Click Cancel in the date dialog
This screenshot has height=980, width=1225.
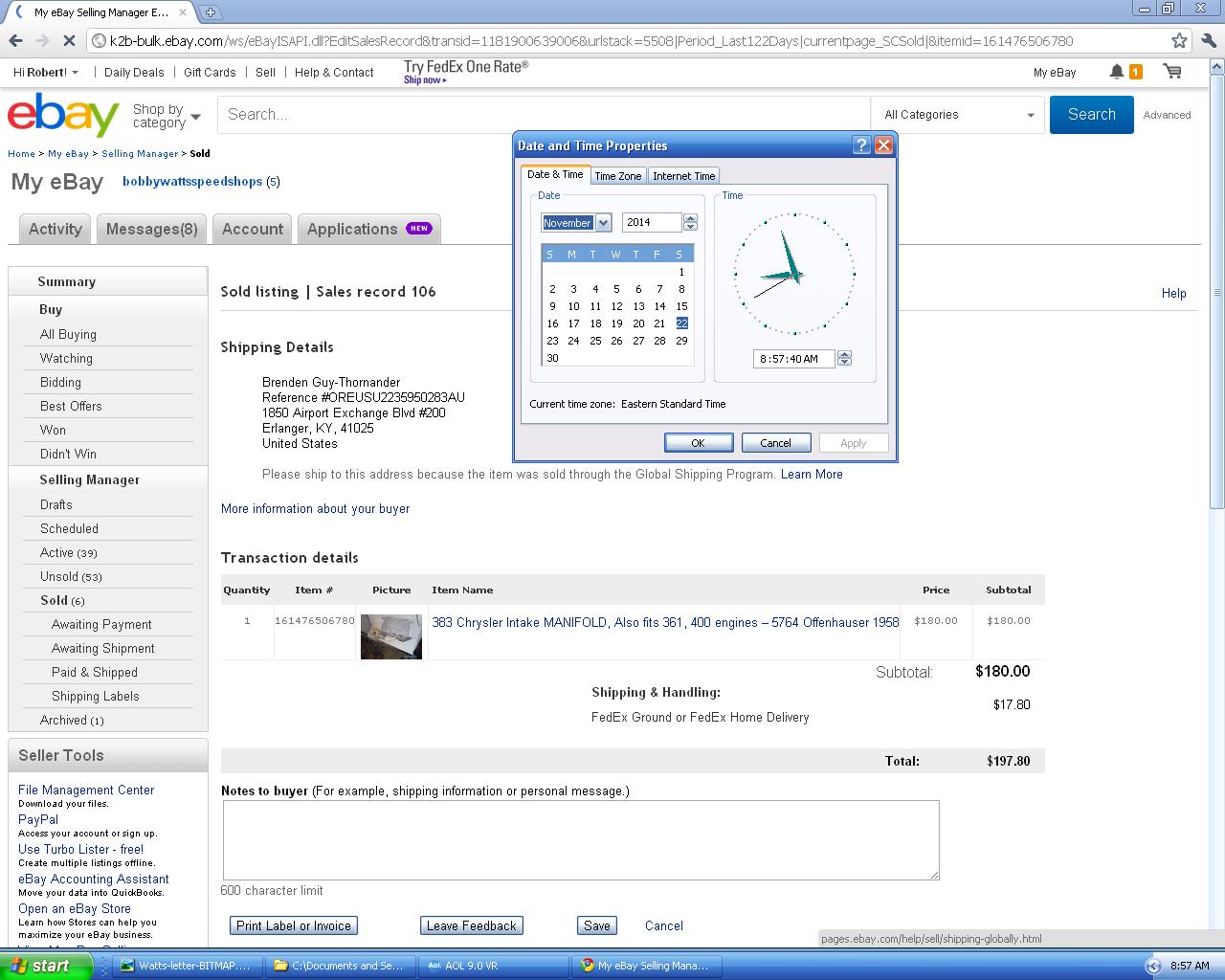(776, 443)
